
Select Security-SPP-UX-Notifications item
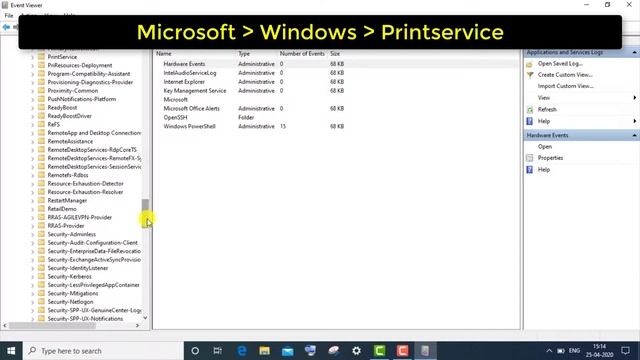pos(85,318)
